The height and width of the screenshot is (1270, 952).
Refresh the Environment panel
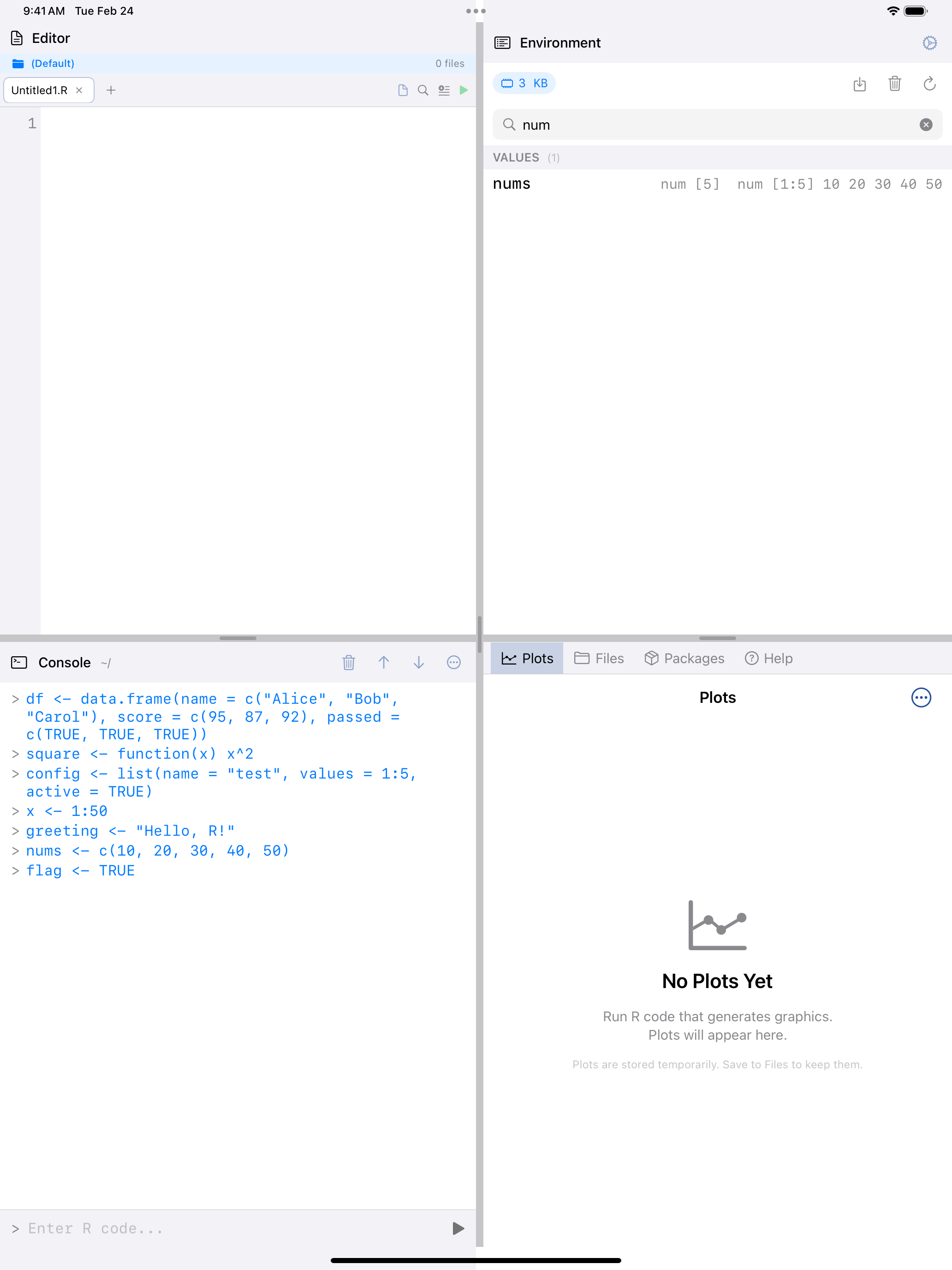pyautogui.click(x=929, y=84)
